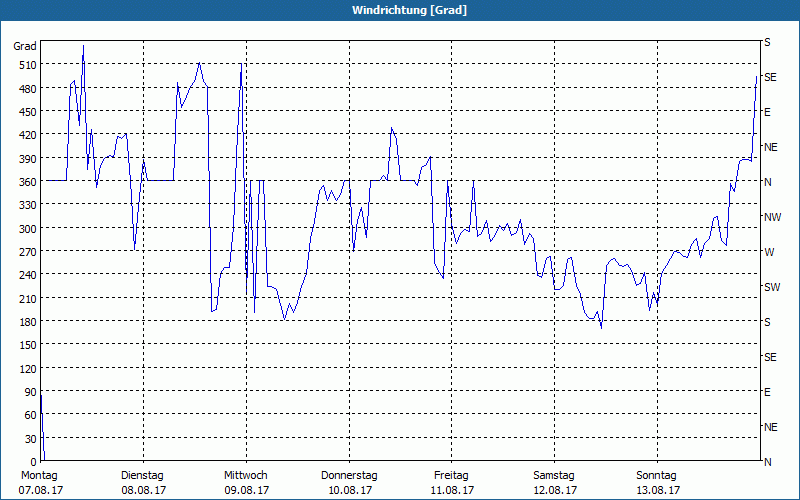The height and width of the screenshot is (500, 800).
Task: Select the date 09.08.17
Action: (x=247, y=490)
